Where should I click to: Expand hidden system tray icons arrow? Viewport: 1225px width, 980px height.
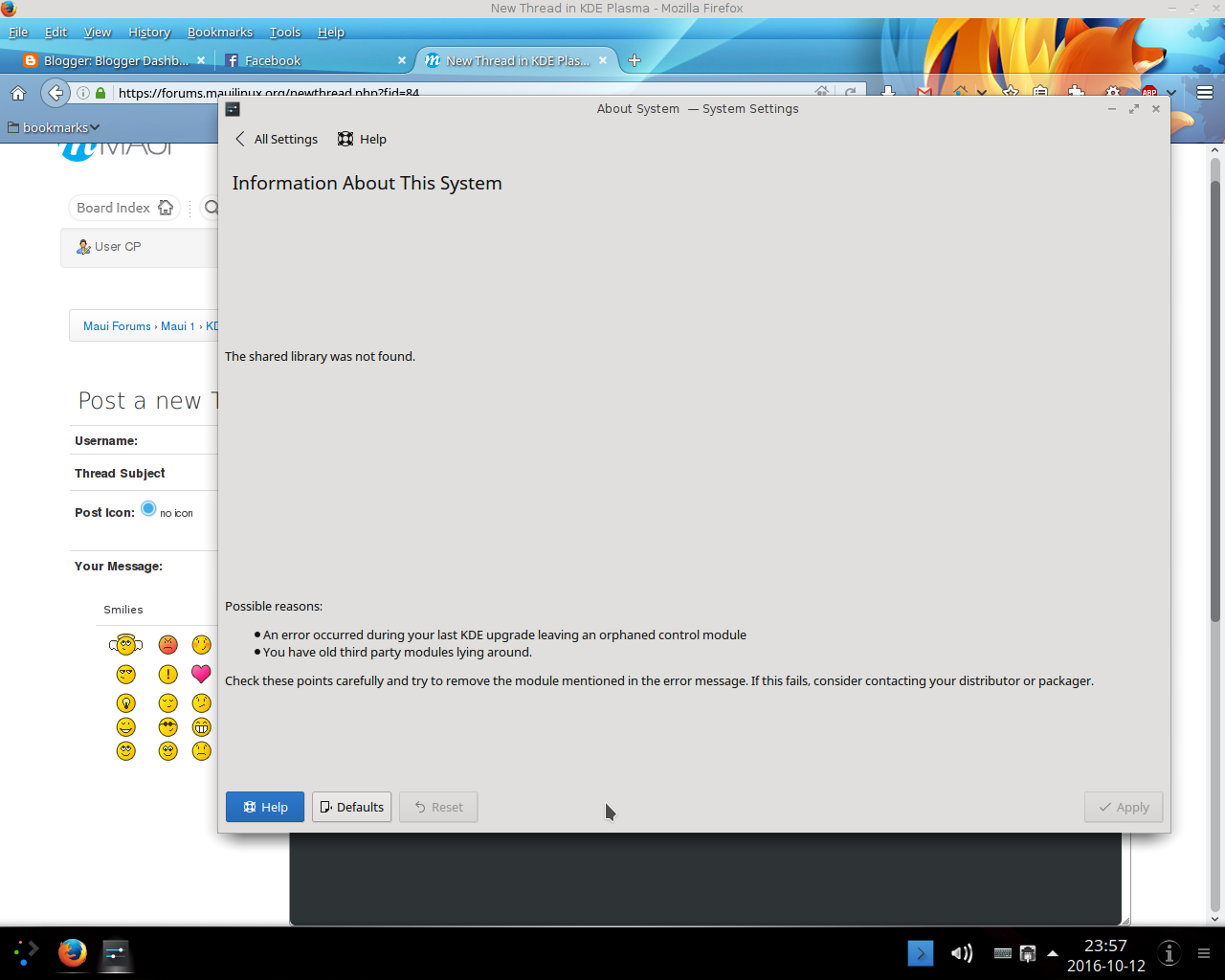pyautogui.click(x=1053, y=953)
